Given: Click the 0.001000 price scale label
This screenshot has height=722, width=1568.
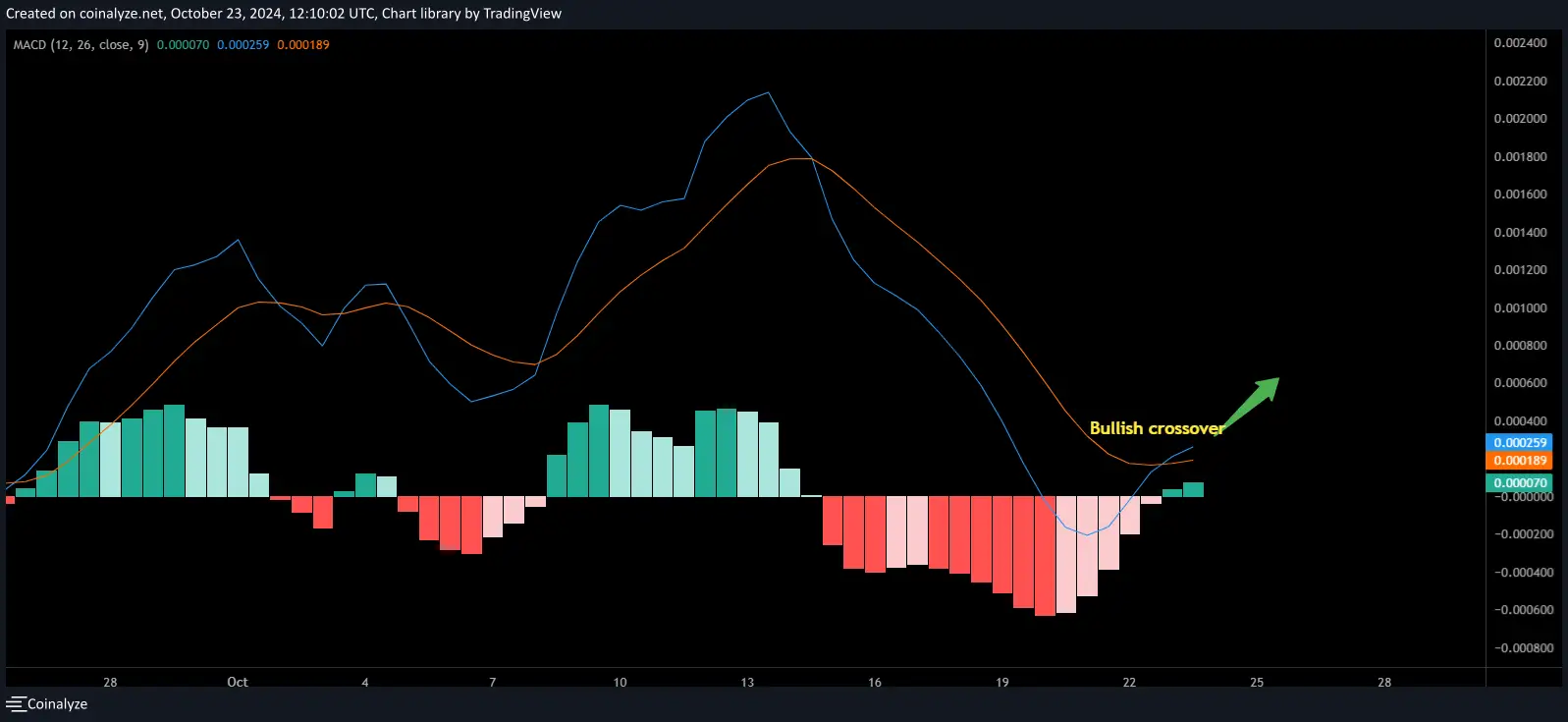Looking at the screenshot, I should [x=1520, y=308].
